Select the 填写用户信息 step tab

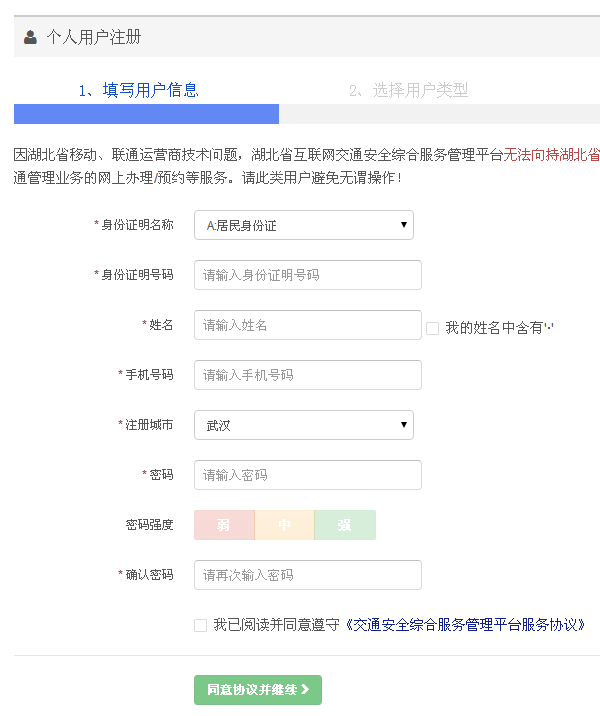[x=139, y=90]
